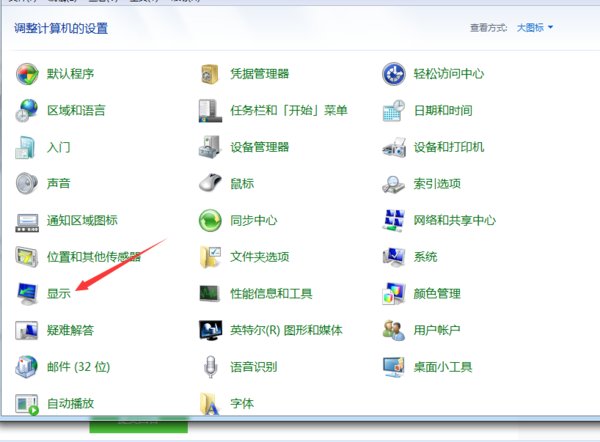
Task: Click the 用户帐户 link
Action: (x=437, y=331)
